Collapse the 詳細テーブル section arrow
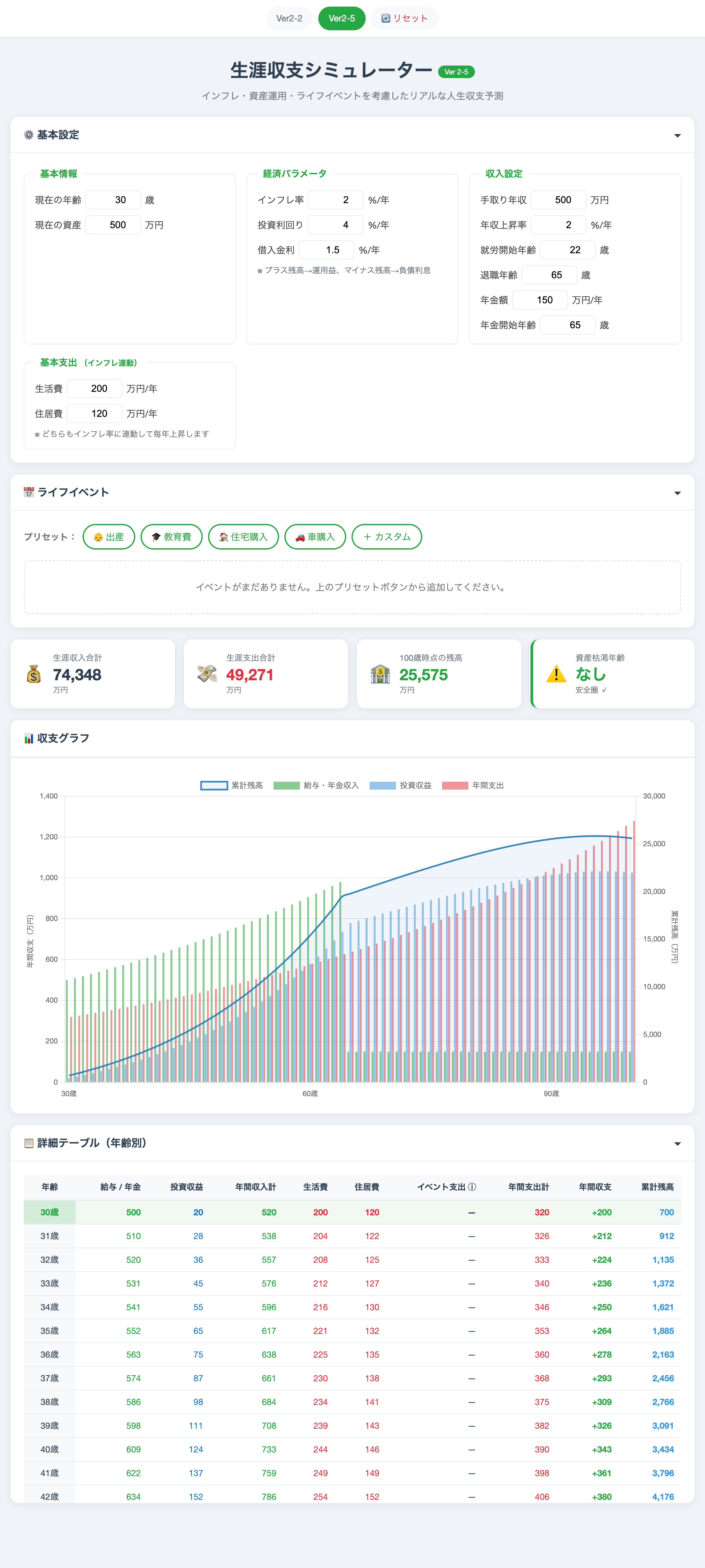705x1568 pixels. click(677, 1144)
